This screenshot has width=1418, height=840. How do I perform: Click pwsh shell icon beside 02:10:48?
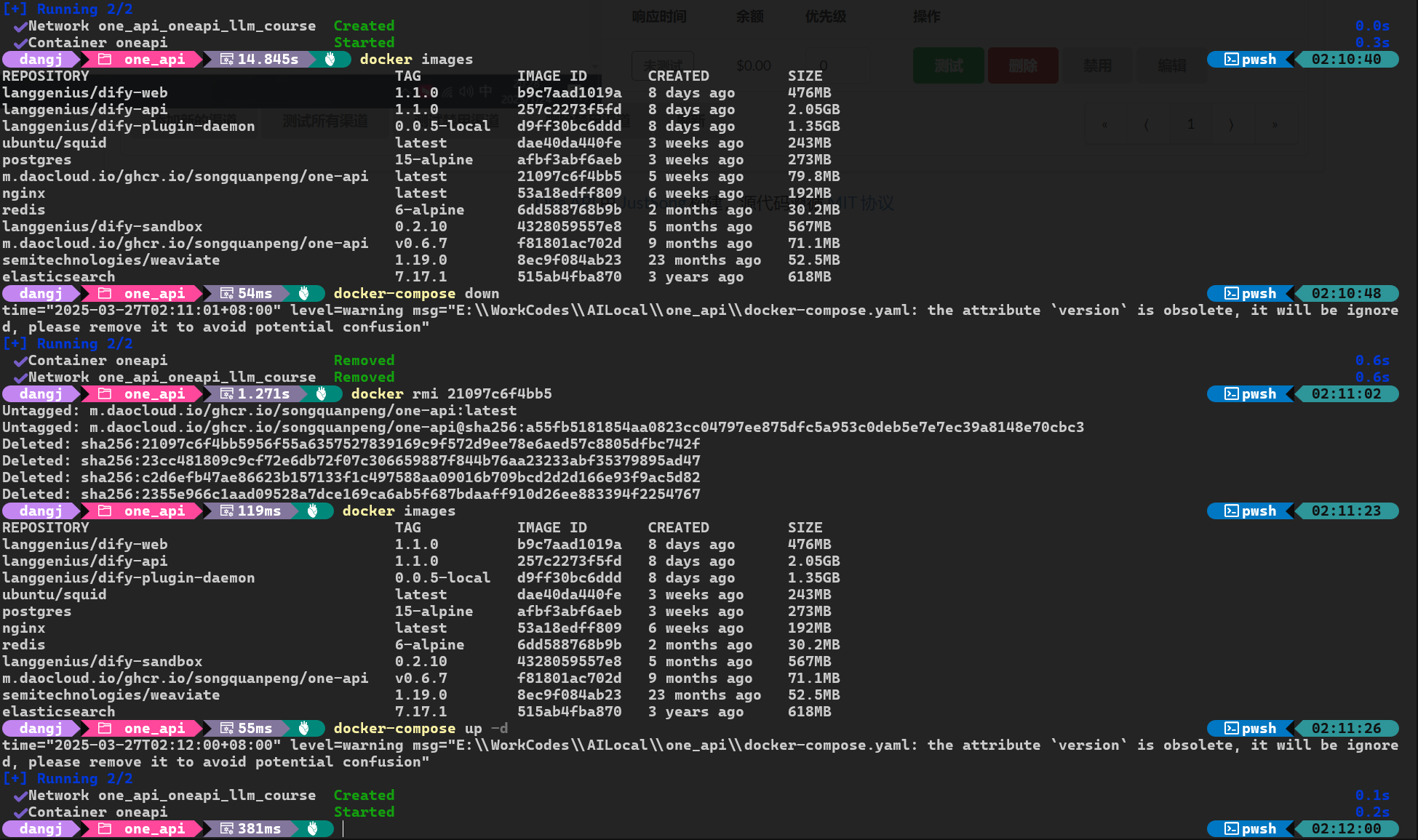tap(1231, 293)
